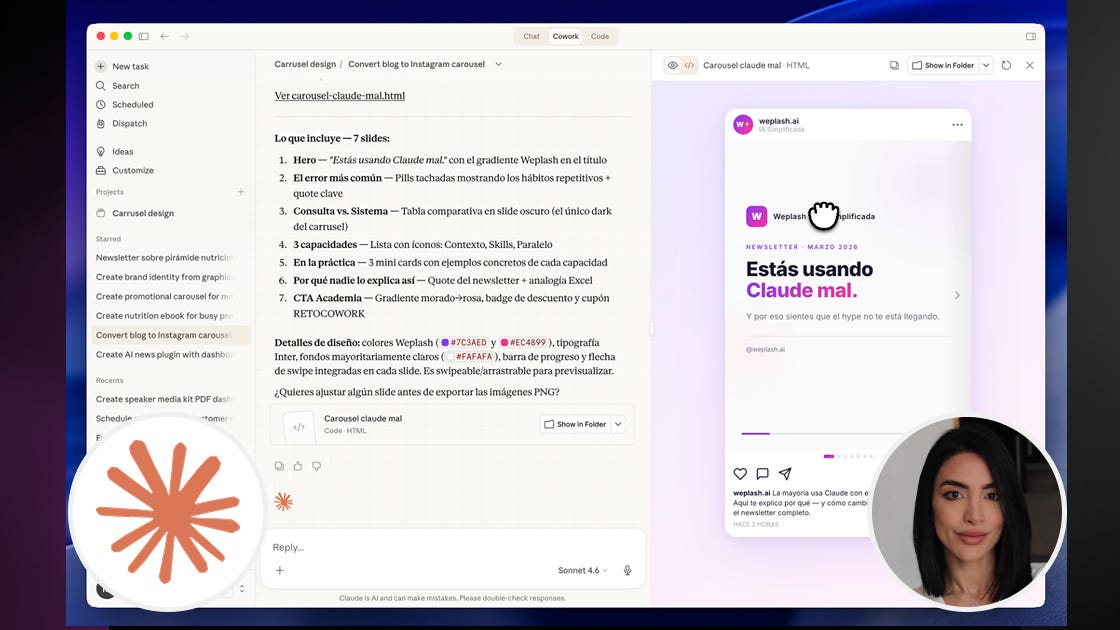
Task: Switch to the Cowork tab
Action: [566, 36]
